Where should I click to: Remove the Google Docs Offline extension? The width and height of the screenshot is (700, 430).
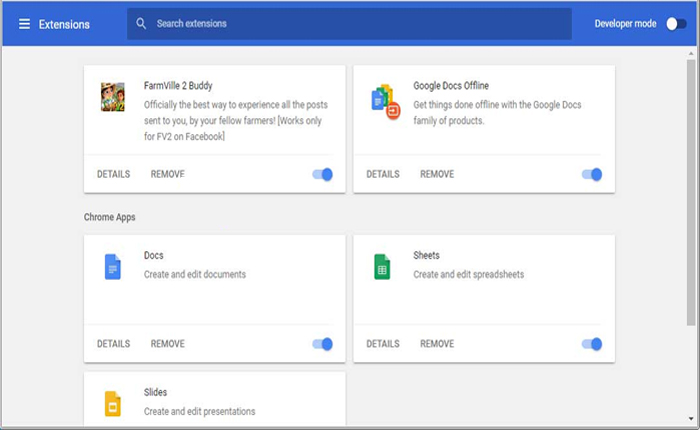(437, 175)
